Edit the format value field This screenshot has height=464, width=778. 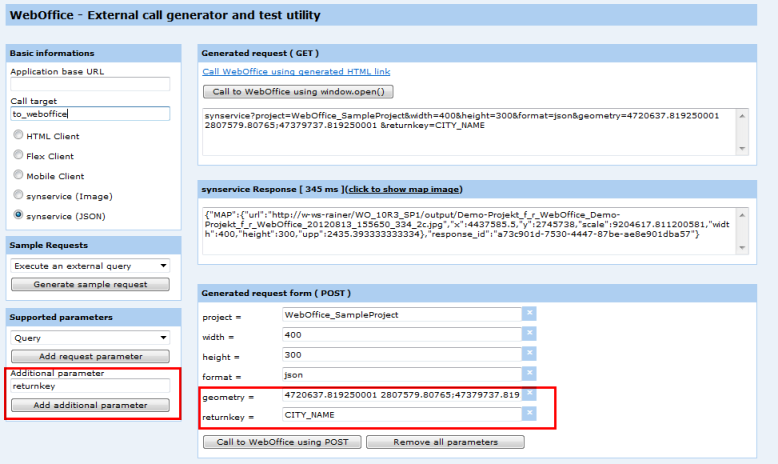click(402, 375)
